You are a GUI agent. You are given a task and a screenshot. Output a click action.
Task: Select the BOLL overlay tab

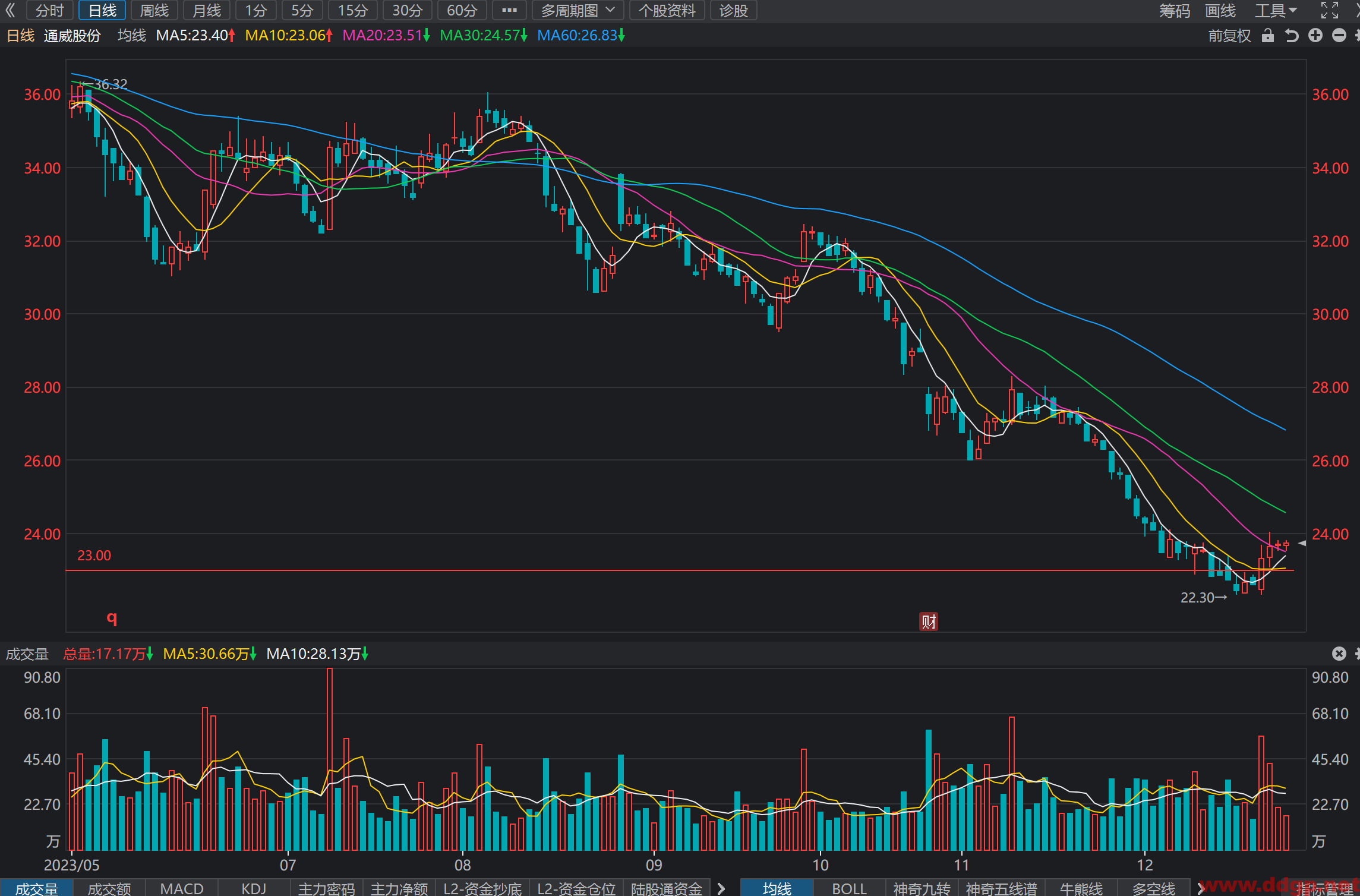pos(849,888)
